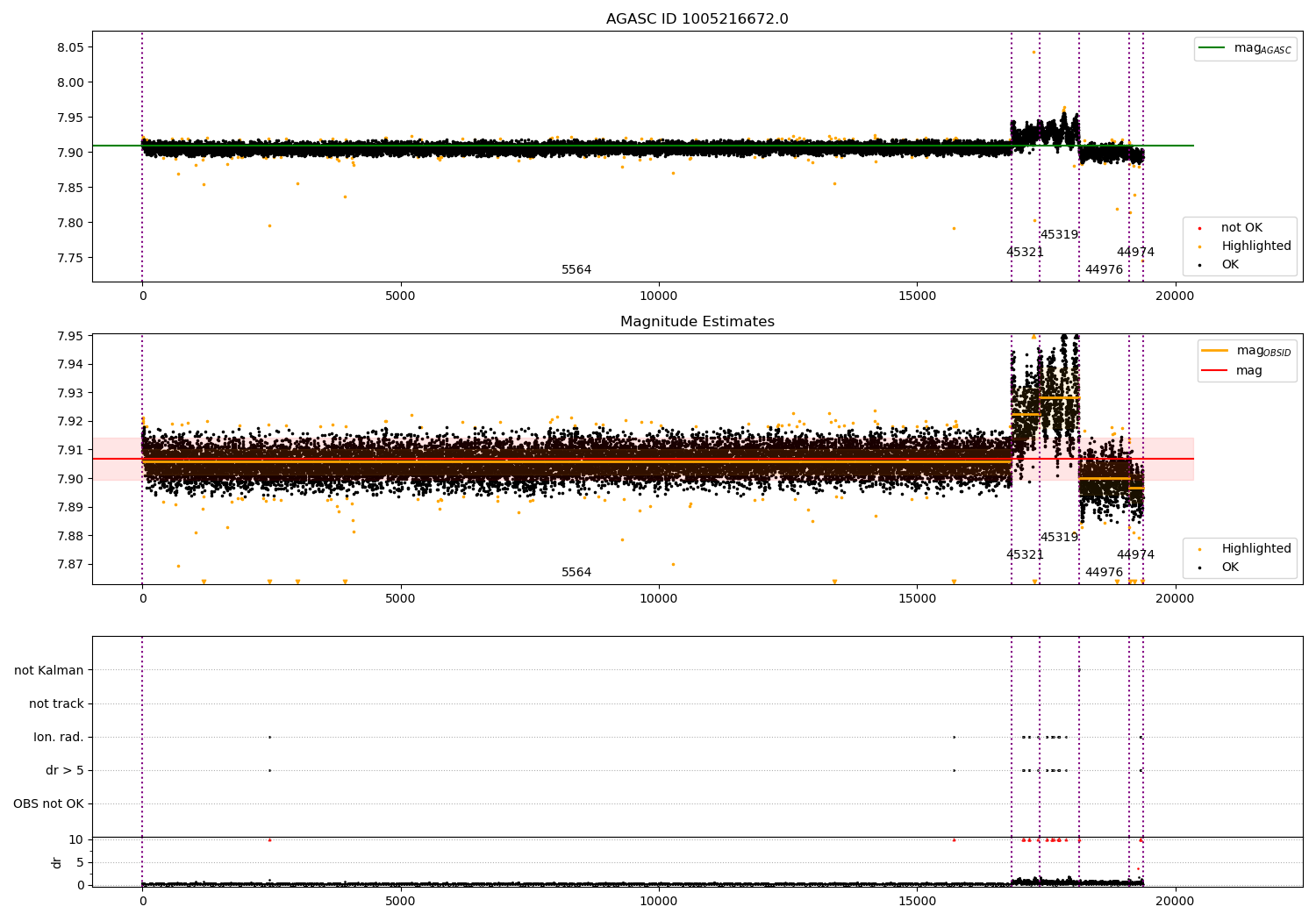The height and width of the screenshot is (921, 1316).
Task: Click x-axis tick 20000 of the dr plot
Action: [1175, 901]
